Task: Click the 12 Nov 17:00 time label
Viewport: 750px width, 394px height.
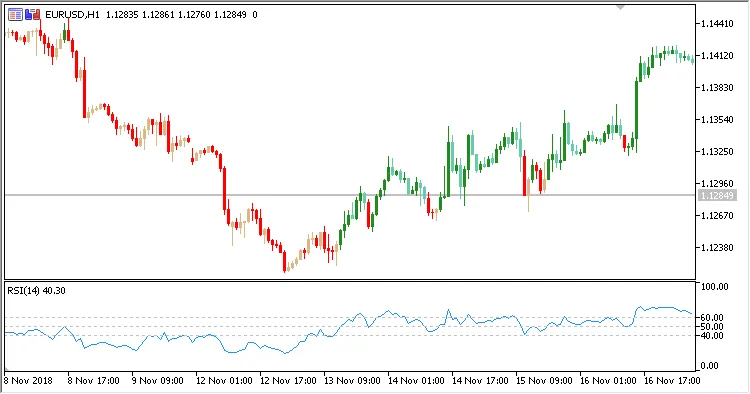Action: [x=288, y=381]
